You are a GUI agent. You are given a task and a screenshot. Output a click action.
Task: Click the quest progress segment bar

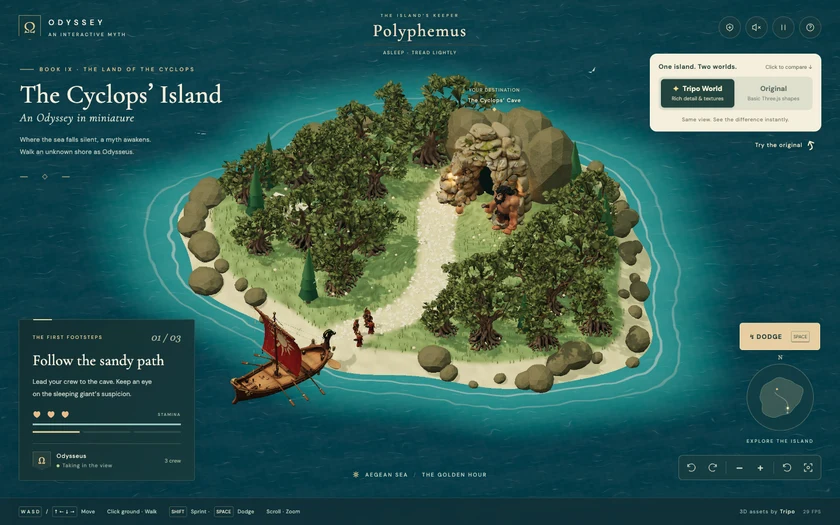[x=107, y=432]
